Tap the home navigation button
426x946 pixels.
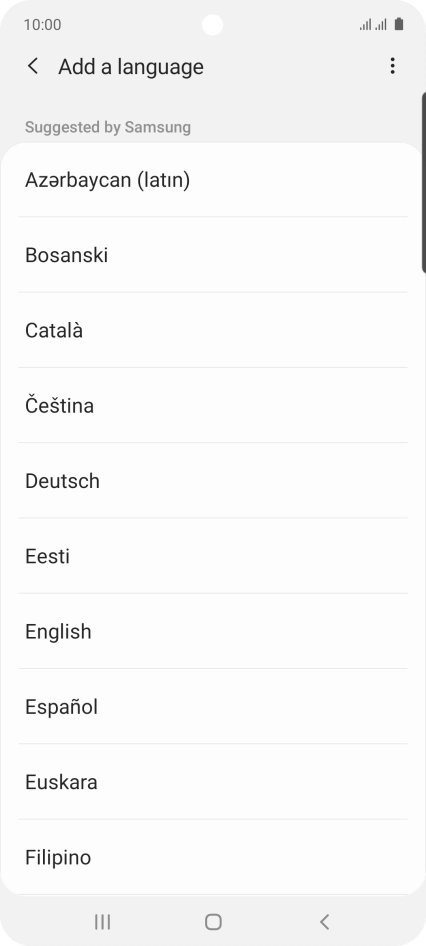(x=213, y=921)
